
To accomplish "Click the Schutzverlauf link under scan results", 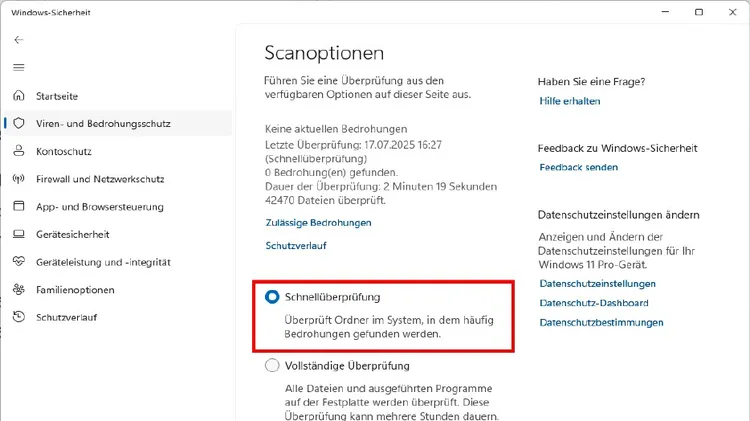I will [296, 245].
